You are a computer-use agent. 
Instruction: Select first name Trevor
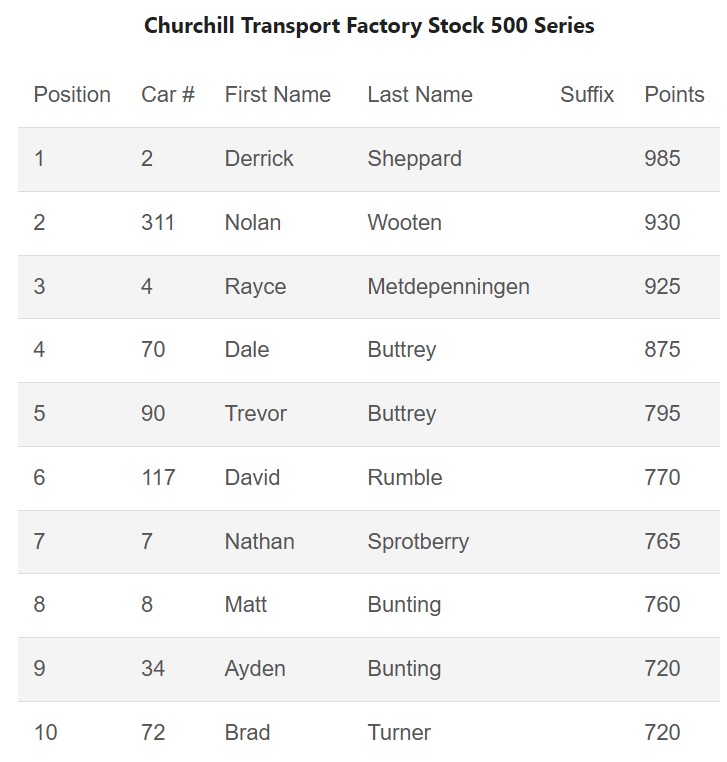click(255, 414)
